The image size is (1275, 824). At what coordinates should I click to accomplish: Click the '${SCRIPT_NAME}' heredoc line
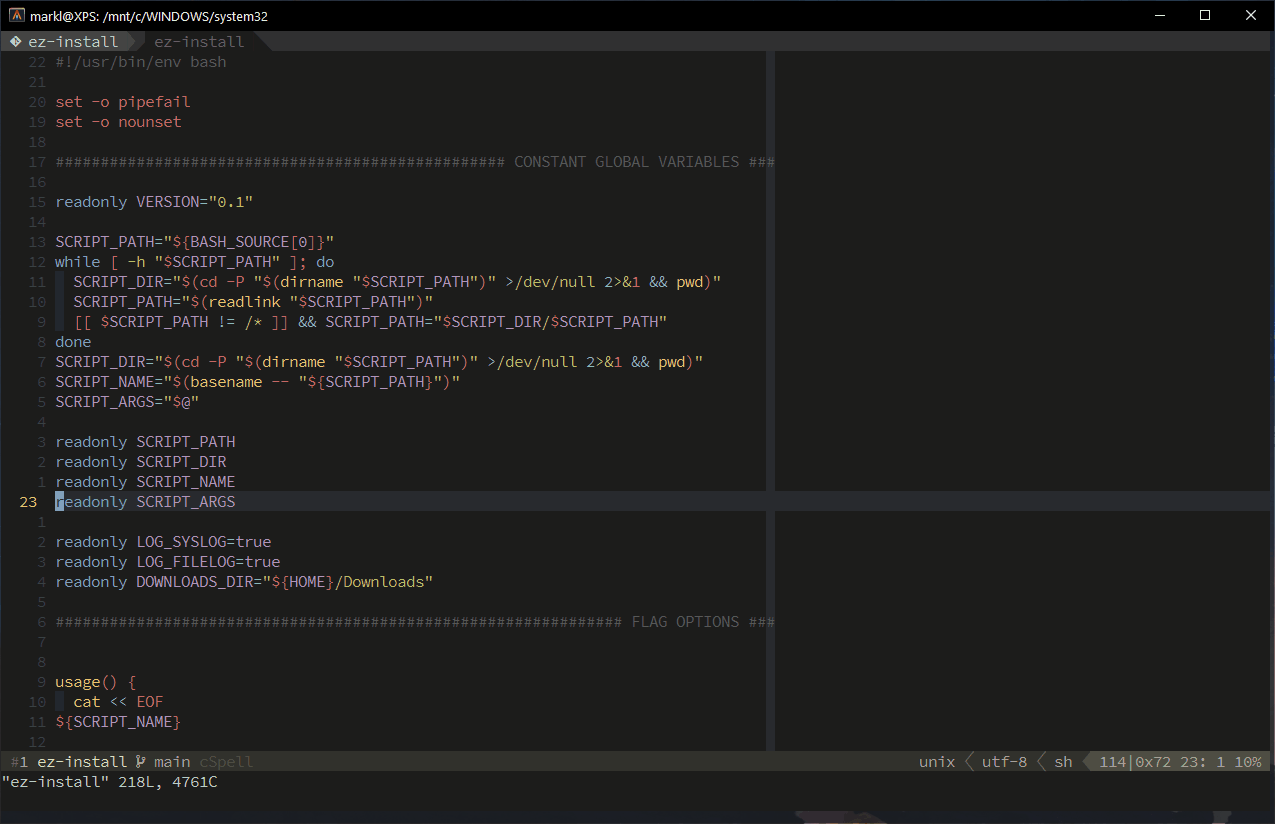click(118, 722)
